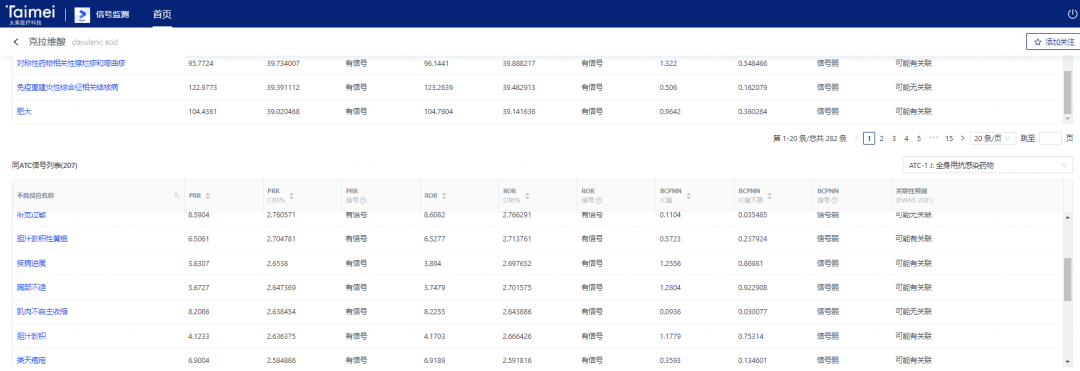Open the 20 条/页 page size dropdown
Viewport: 1080px width, 371px height.
(x=993, y=138)
